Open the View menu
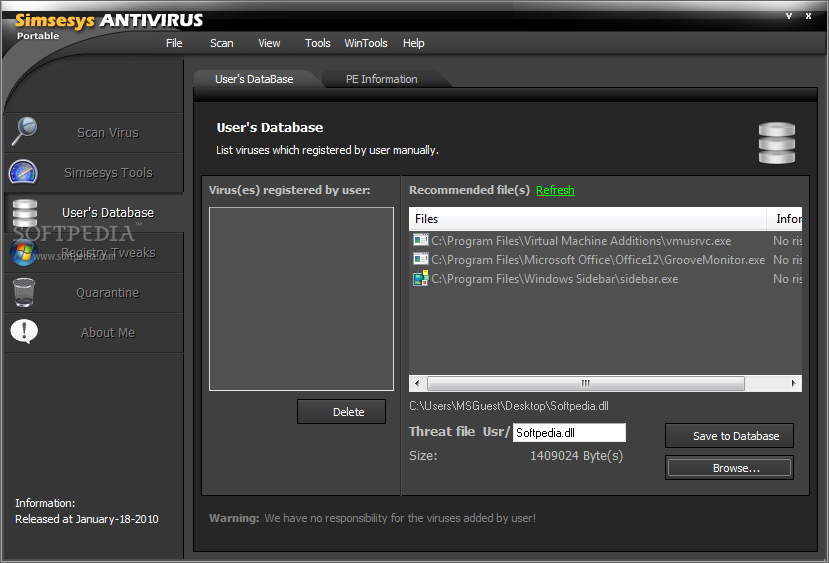 (x=269, y=43)
